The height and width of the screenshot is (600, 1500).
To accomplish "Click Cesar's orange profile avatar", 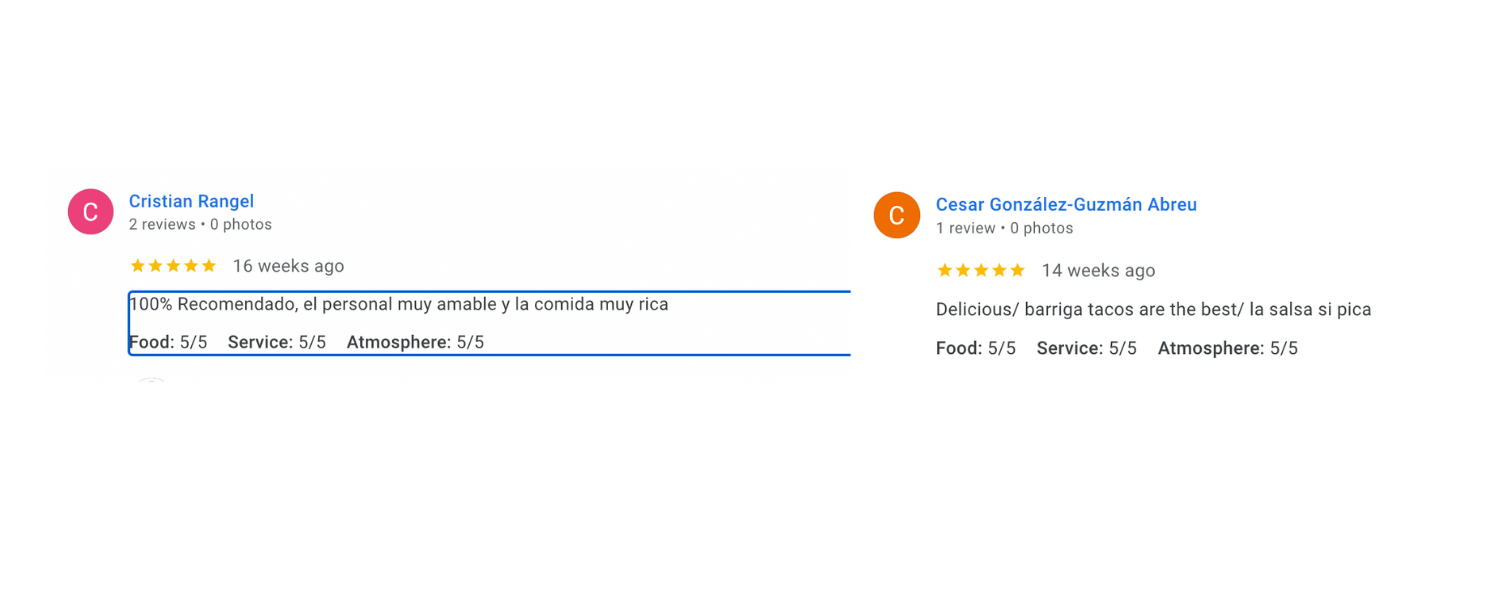I will click(x=896, y=215).
